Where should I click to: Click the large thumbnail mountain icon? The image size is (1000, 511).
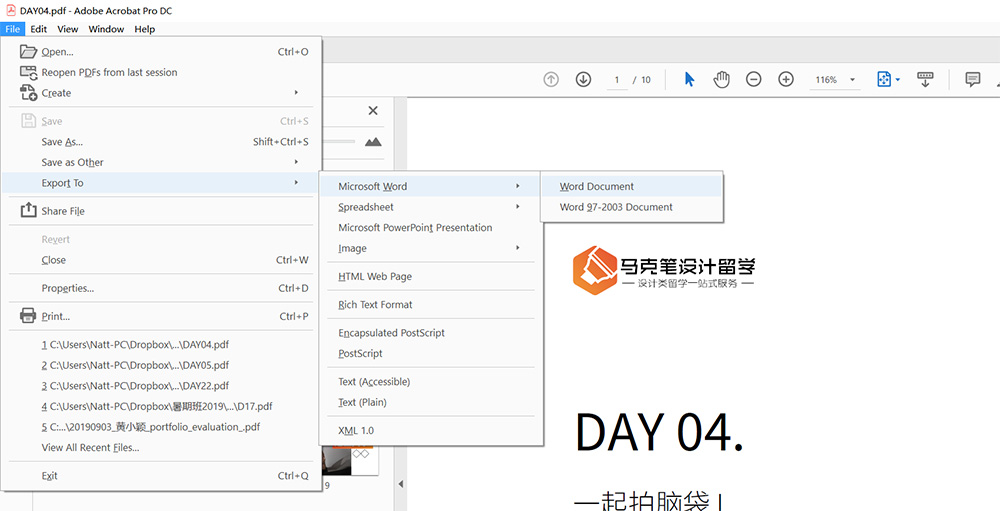click(373, 142)
